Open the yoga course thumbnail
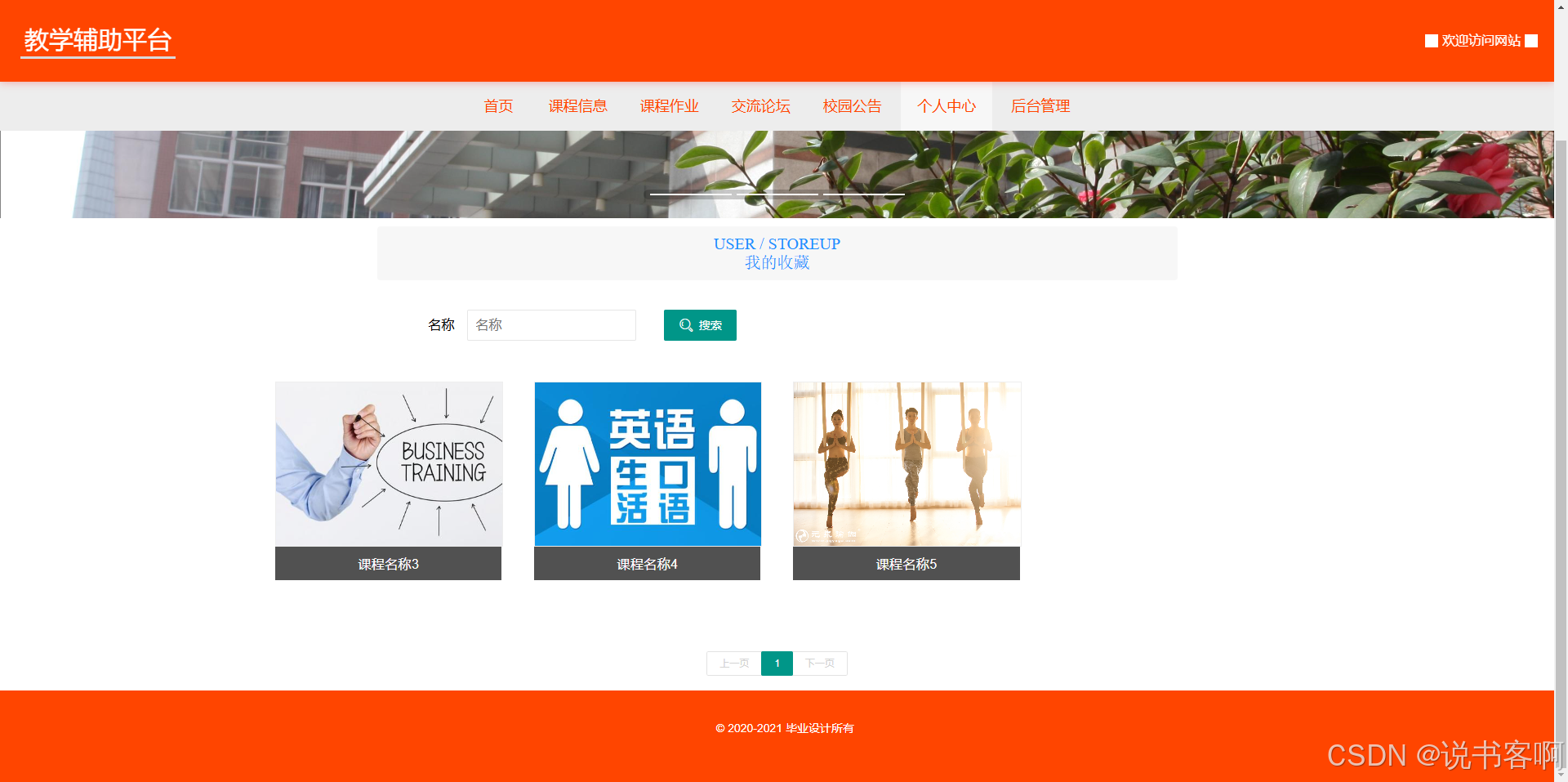 [x=906, y=464]
